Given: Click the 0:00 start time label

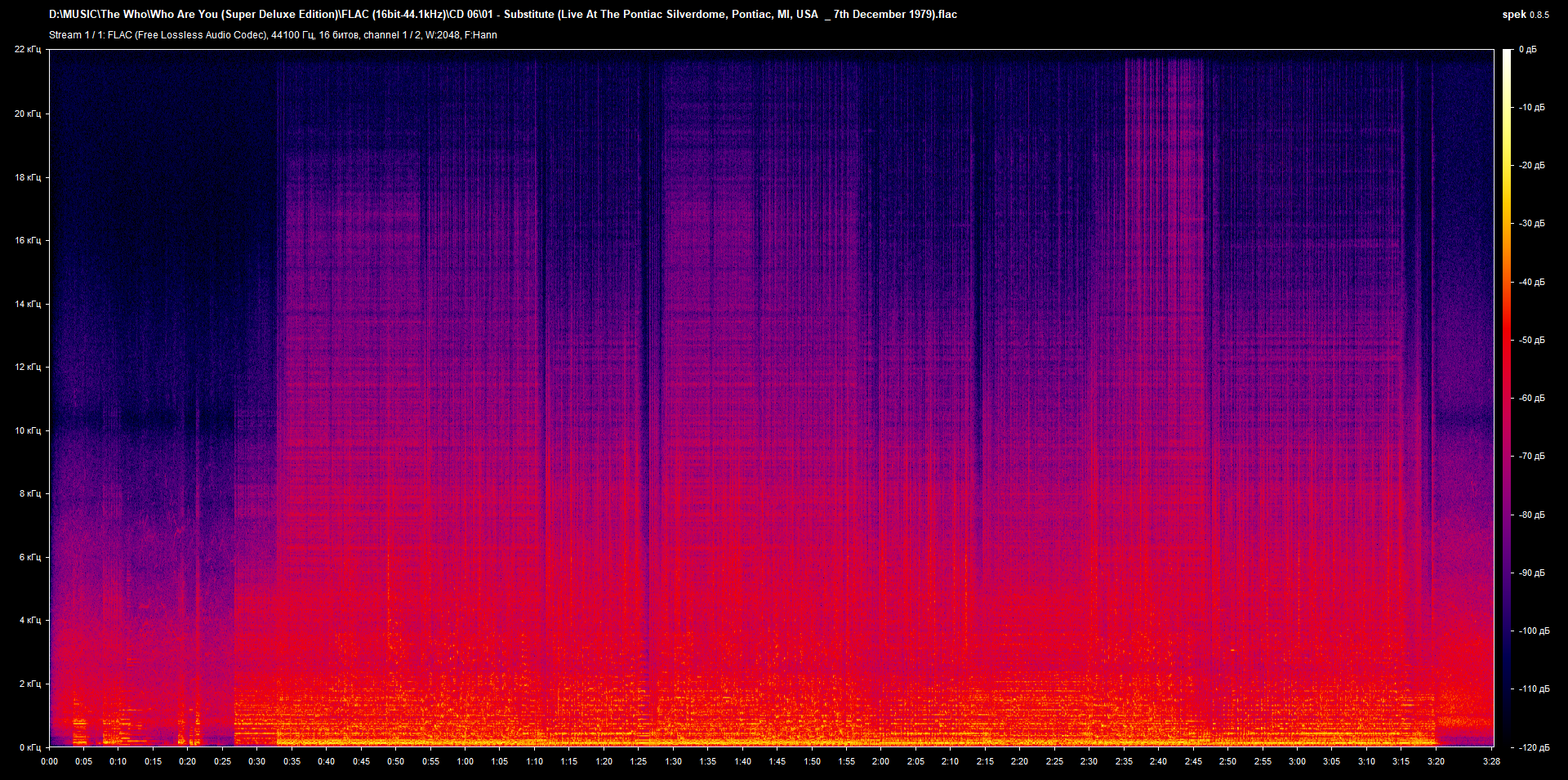Looking at the screenshot, I should point(50,761).
